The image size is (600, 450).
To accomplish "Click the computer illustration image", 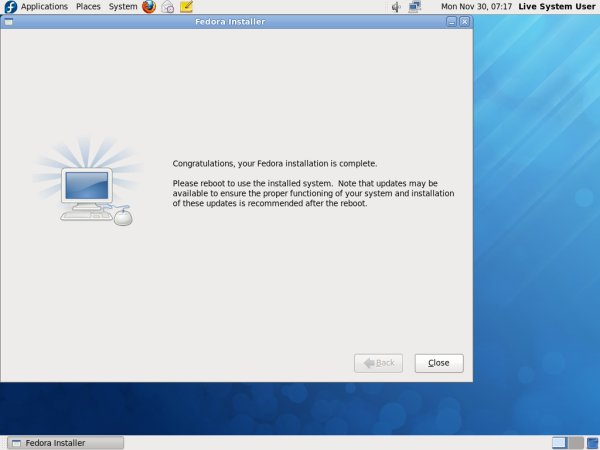I will coord(87,182).
